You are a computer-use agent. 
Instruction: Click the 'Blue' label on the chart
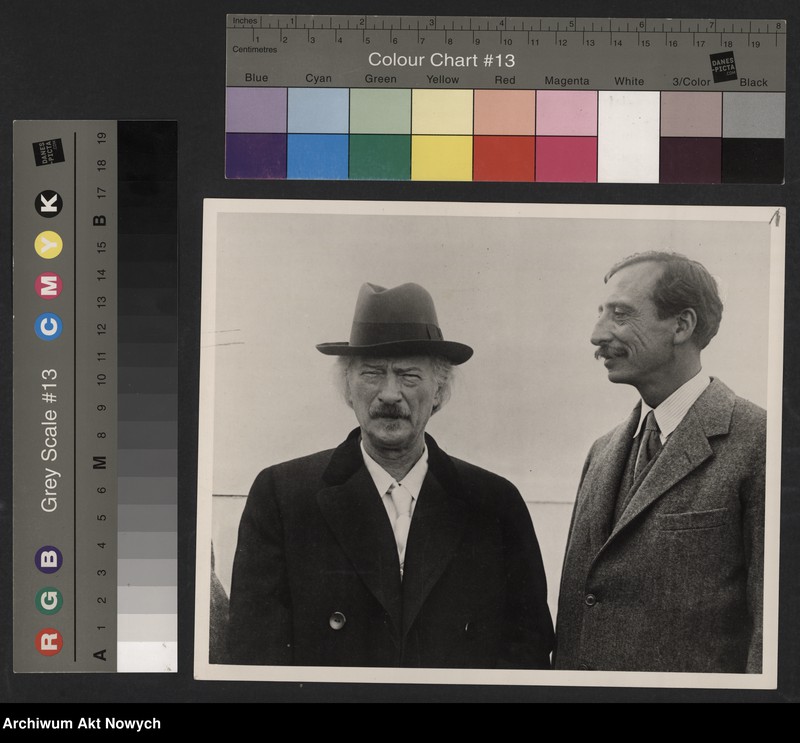tap(256, 78)
